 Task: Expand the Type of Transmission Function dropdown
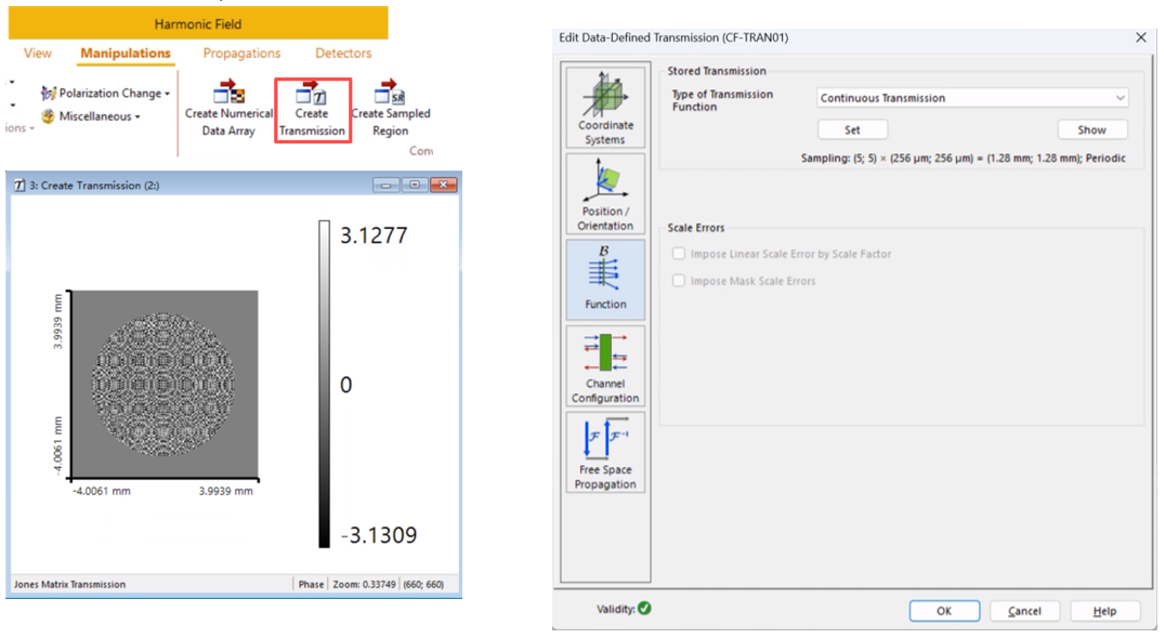click(x=972, y=98)
